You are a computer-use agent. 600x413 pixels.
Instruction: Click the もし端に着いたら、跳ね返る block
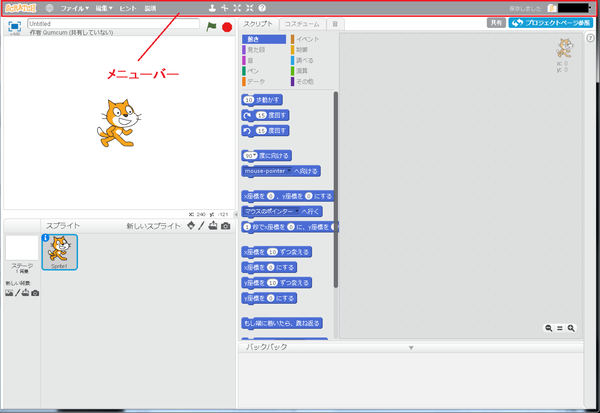click(282, 323)
